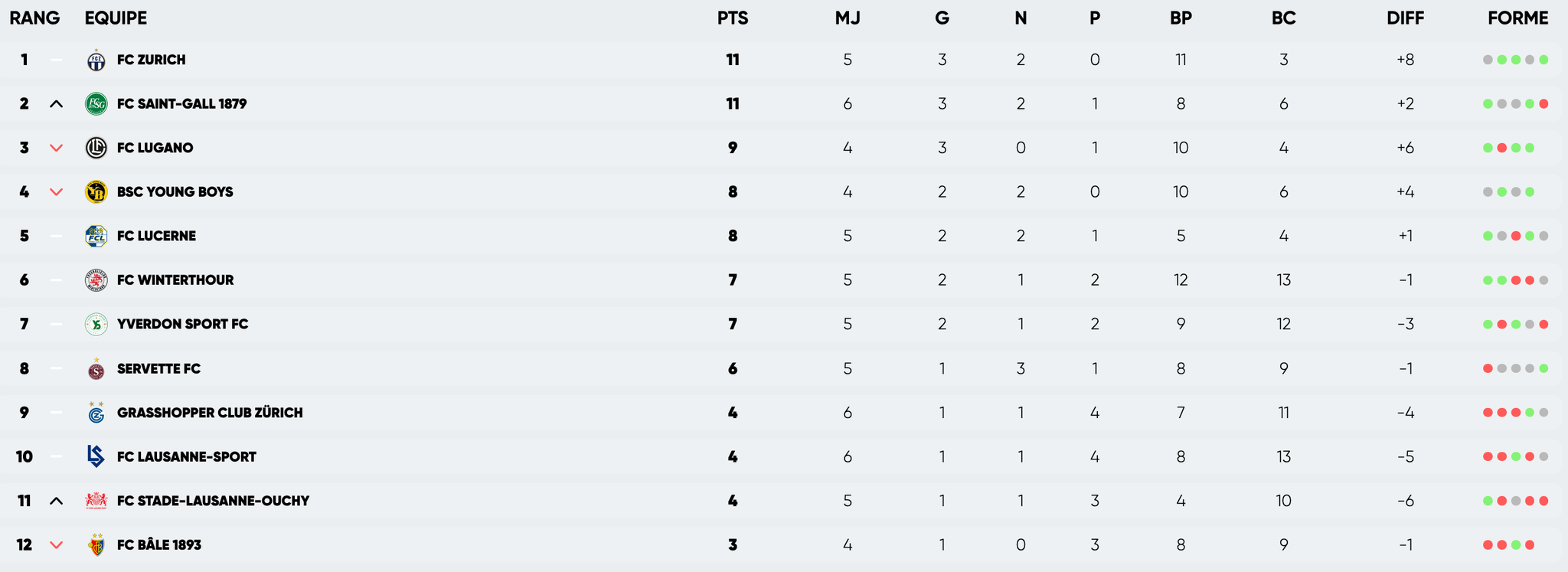Click Servette FC's first red form dot
1568x572 pixels.
click(1488, 368)
